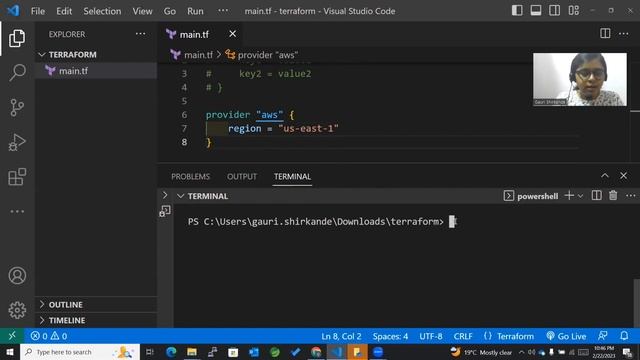Split the terminal
This screenshot has width=640, height=360.
click(596, 196)
